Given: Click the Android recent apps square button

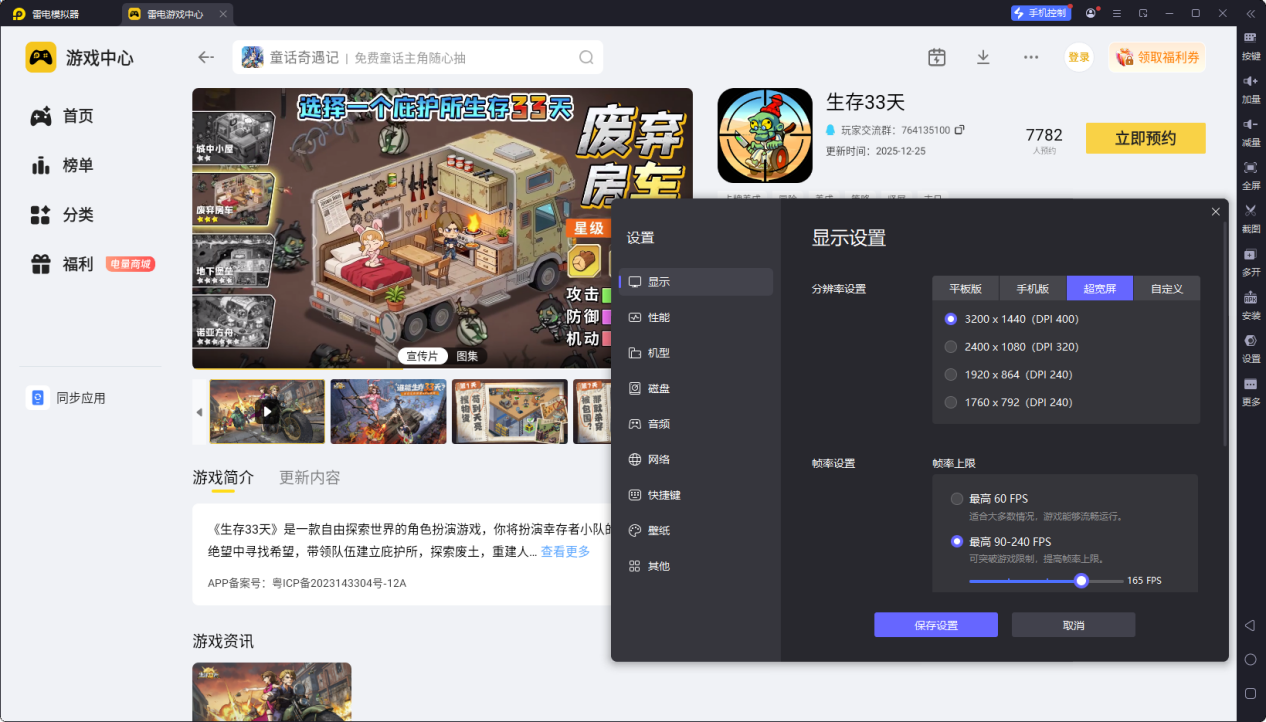Looking at the screenshot, I should pos(1250,693).
